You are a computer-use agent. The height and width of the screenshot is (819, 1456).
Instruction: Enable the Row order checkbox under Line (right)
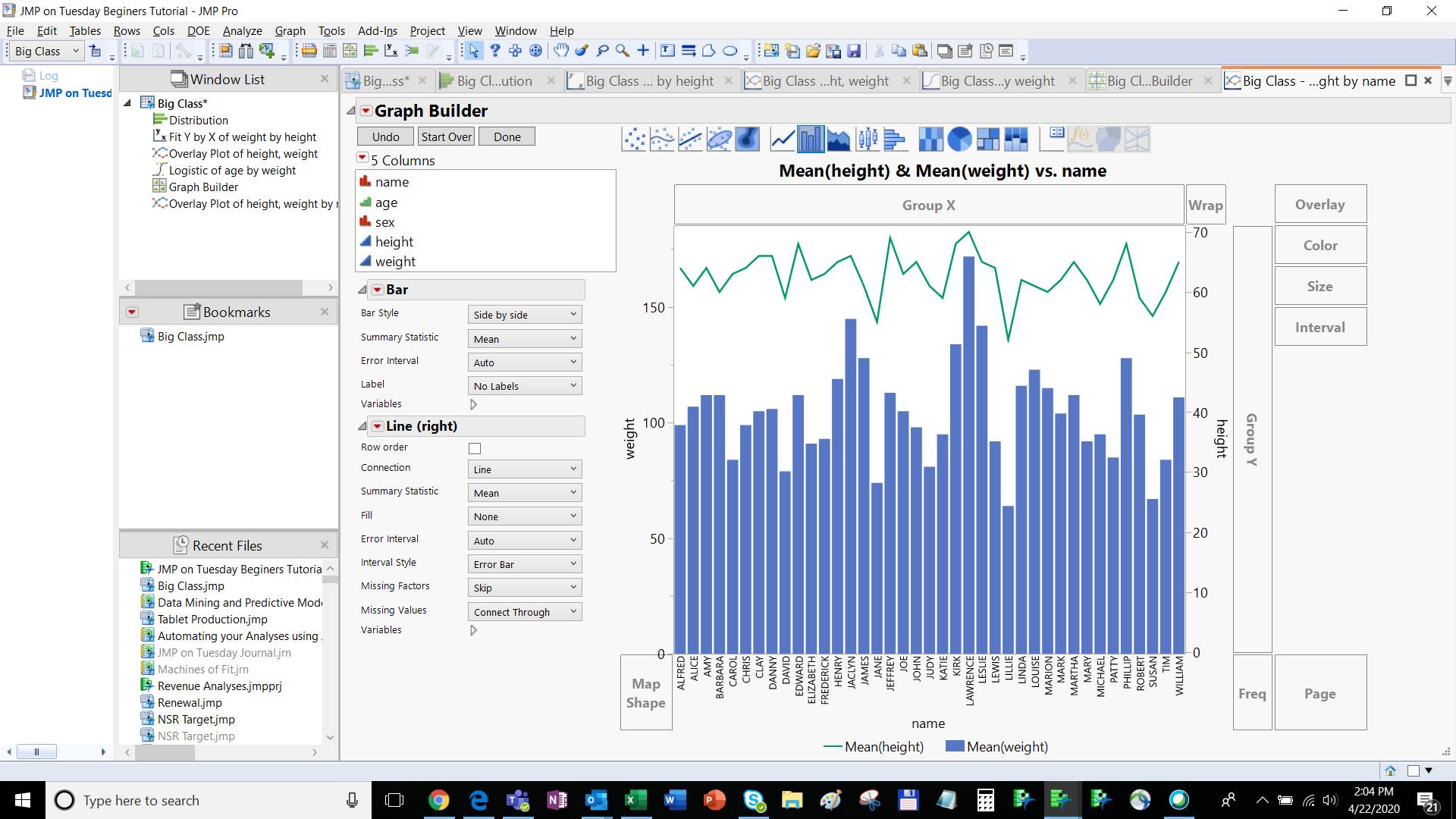[x=475, y=448]
